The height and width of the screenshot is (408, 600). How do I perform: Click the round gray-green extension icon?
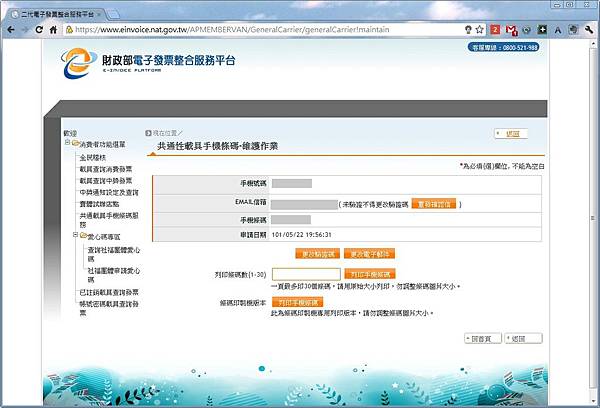pos(527,30)
